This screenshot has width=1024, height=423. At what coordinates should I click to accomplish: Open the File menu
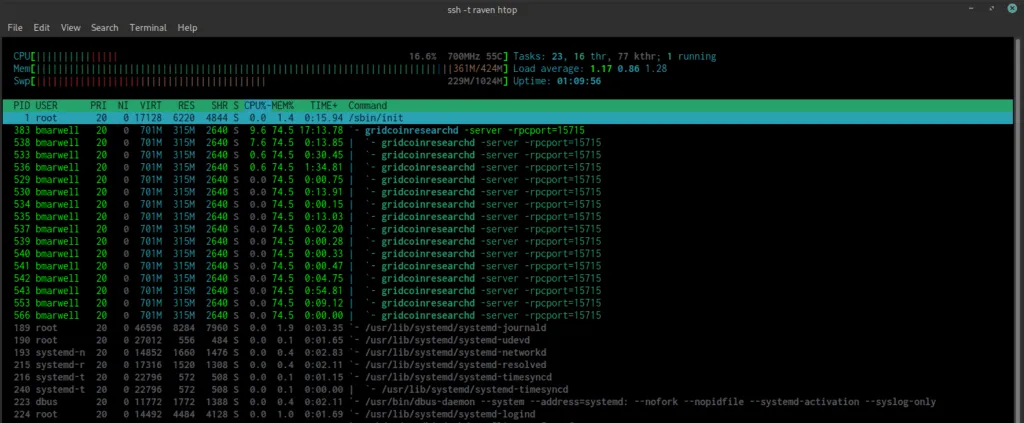tap(15, 28)
